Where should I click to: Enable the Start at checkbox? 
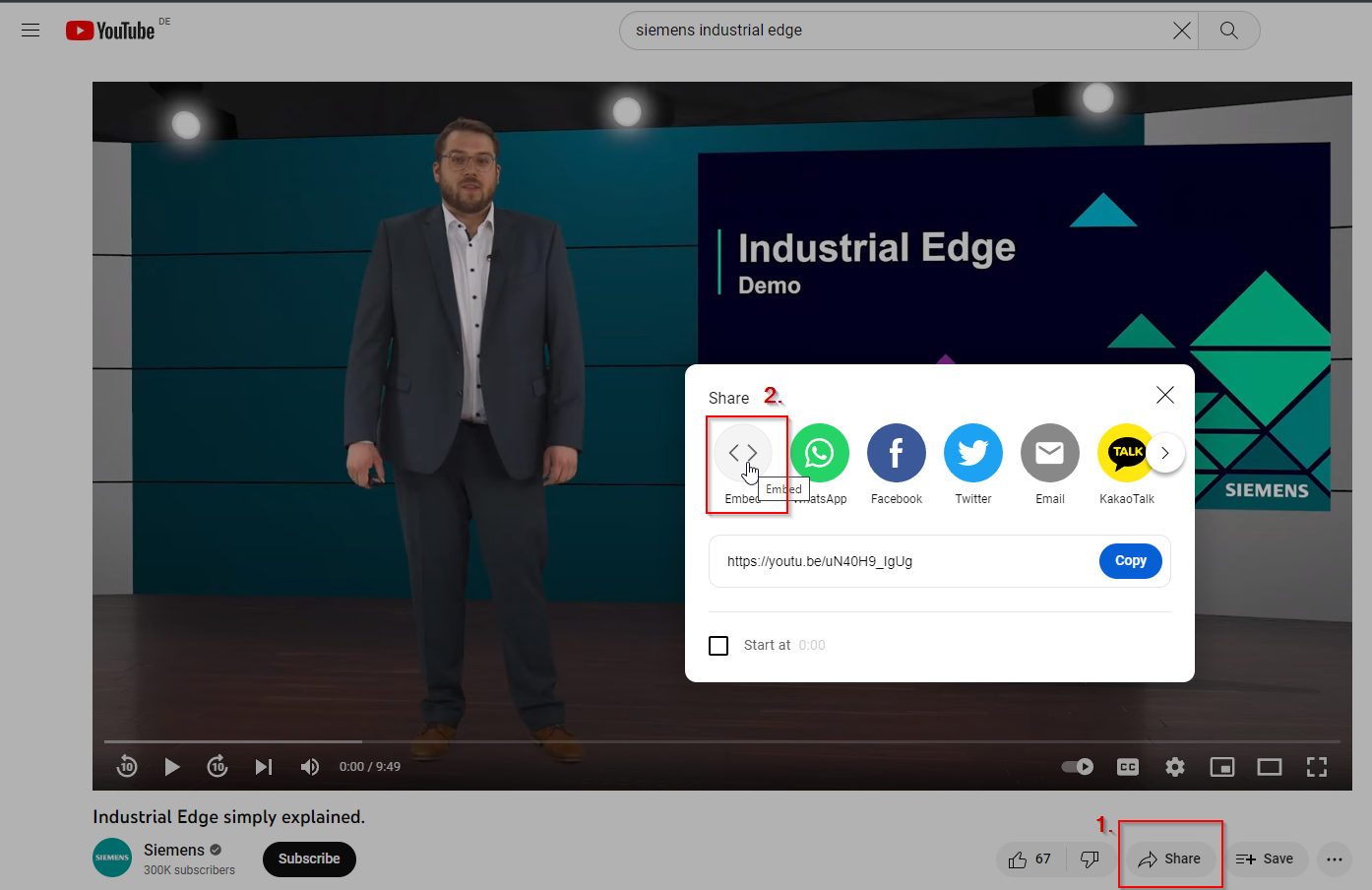click(718, 645)
